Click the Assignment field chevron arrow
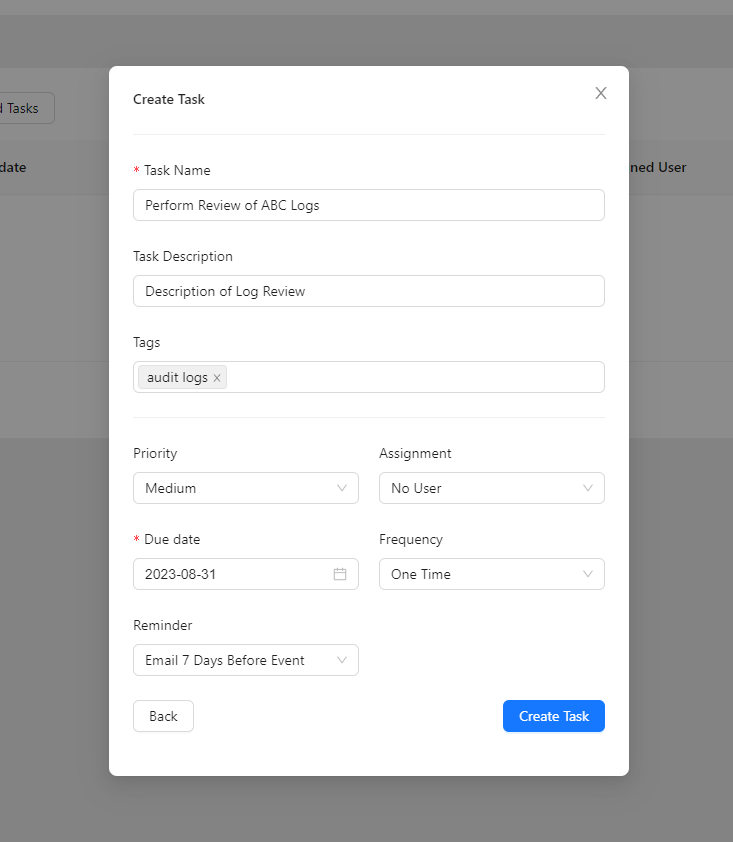The image size is (733, 842). [x=588, y=488]
